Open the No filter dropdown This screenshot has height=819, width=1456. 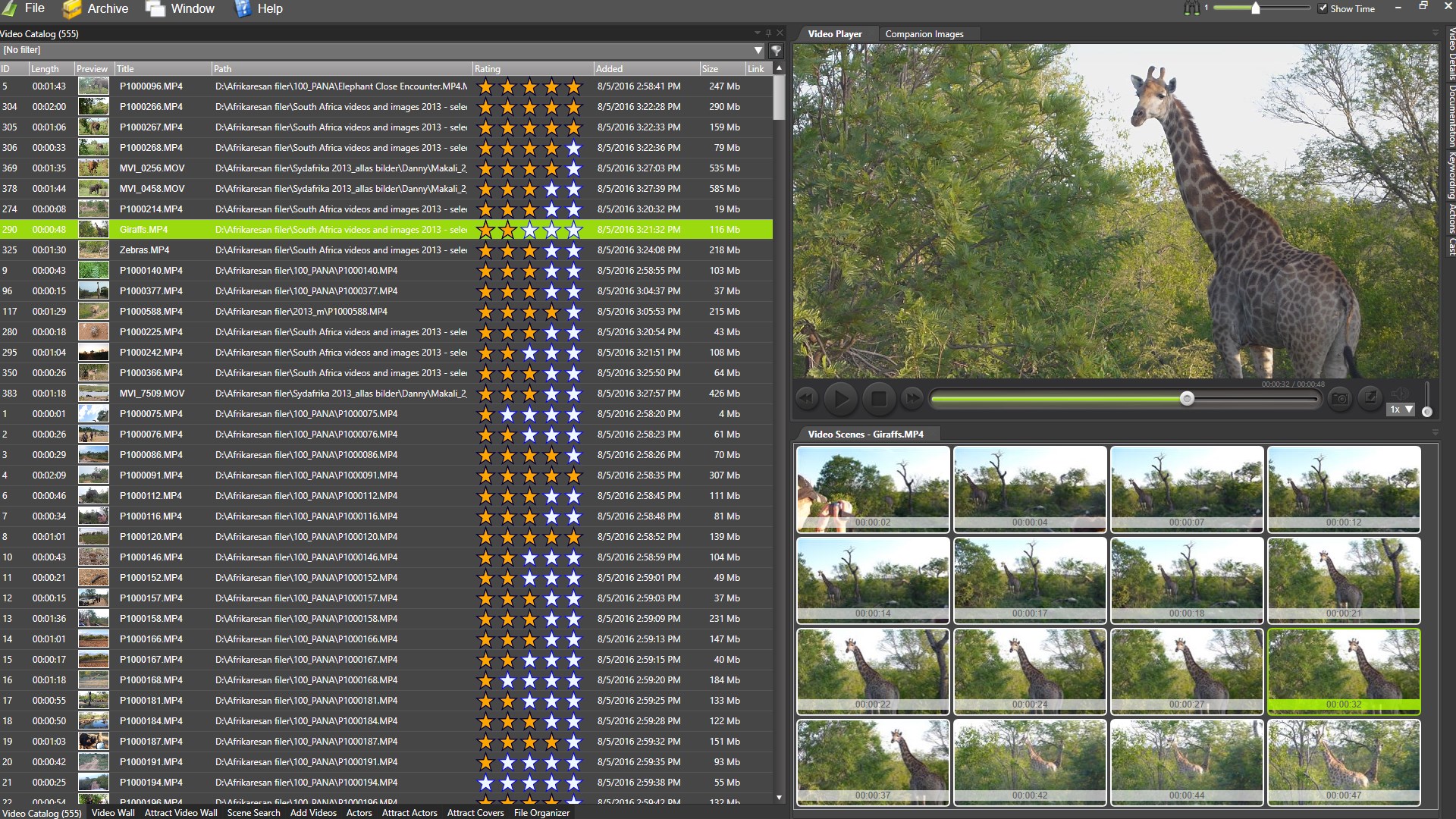pyautogui.click(x=758, y=50)
